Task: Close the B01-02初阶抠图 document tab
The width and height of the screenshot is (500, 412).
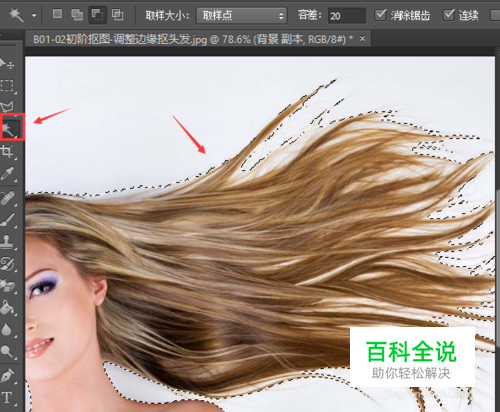Action: [362, 39]
